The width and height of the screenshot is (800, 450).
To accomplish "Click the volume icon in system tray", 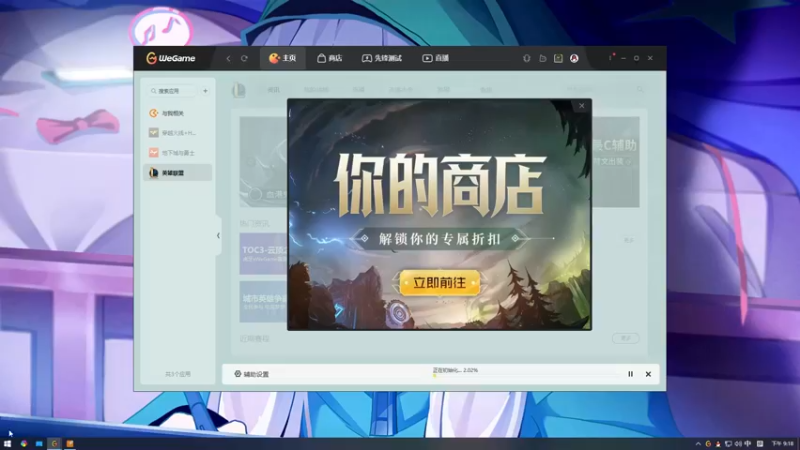I will 738,444.
